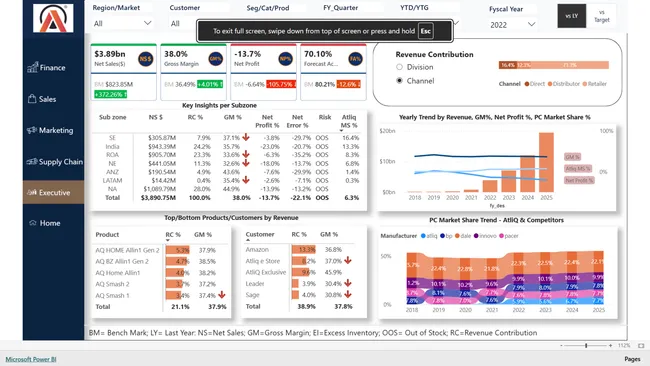Click the Distributor channel legend swatch

click(x=550, y=84)
